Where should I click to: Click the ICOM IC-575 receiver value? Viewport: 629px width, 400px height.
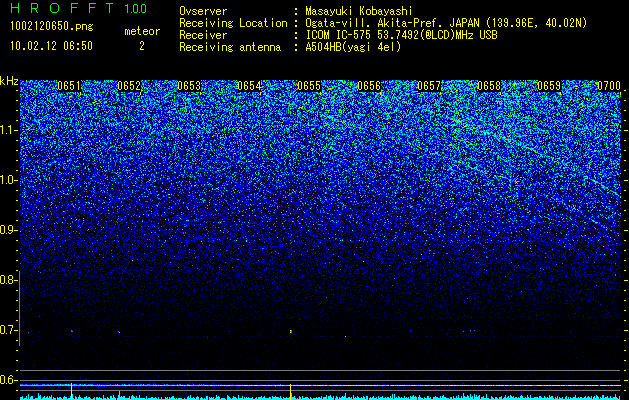(401, 35)
